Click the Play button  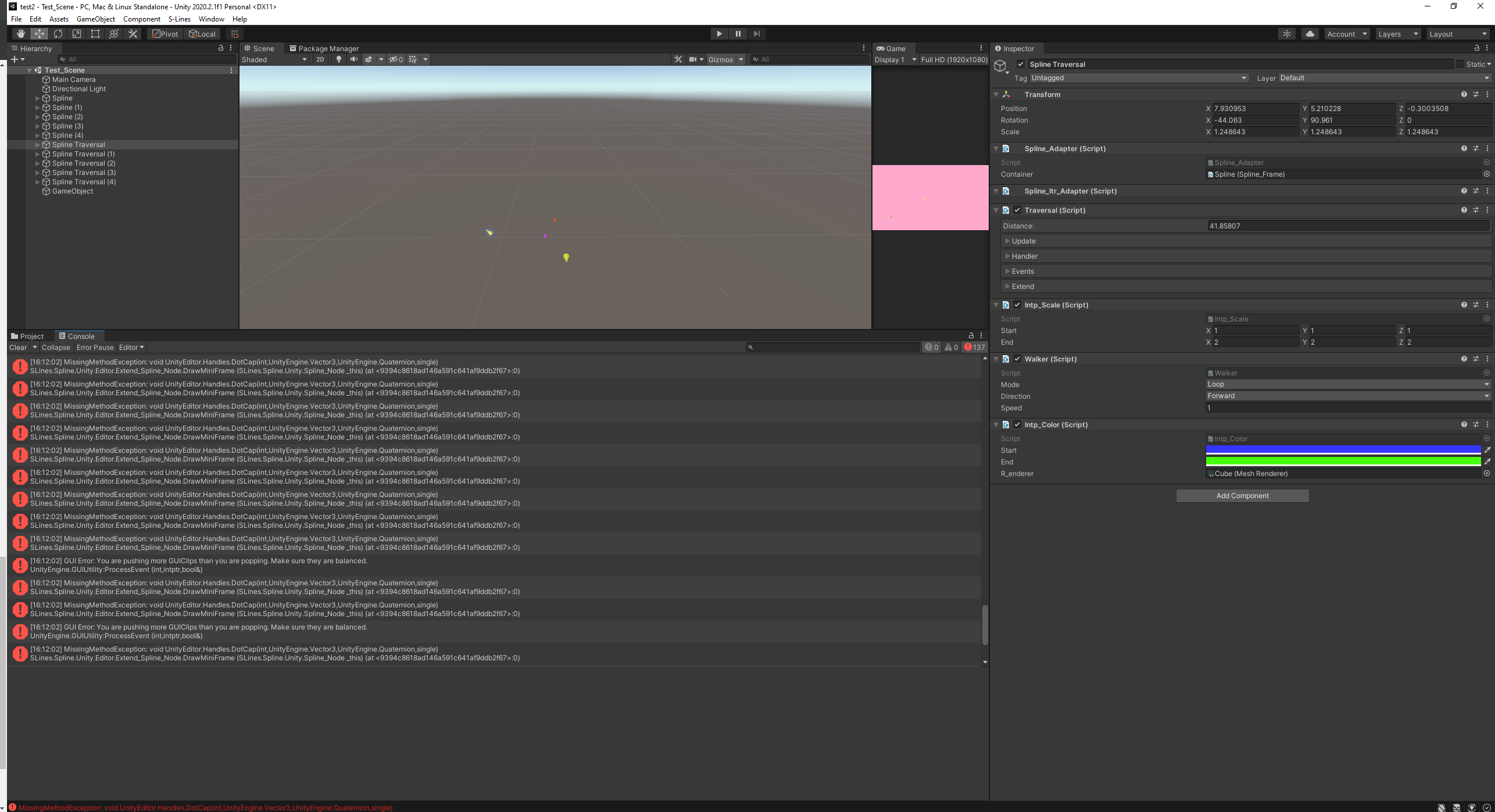pos(719,34)
